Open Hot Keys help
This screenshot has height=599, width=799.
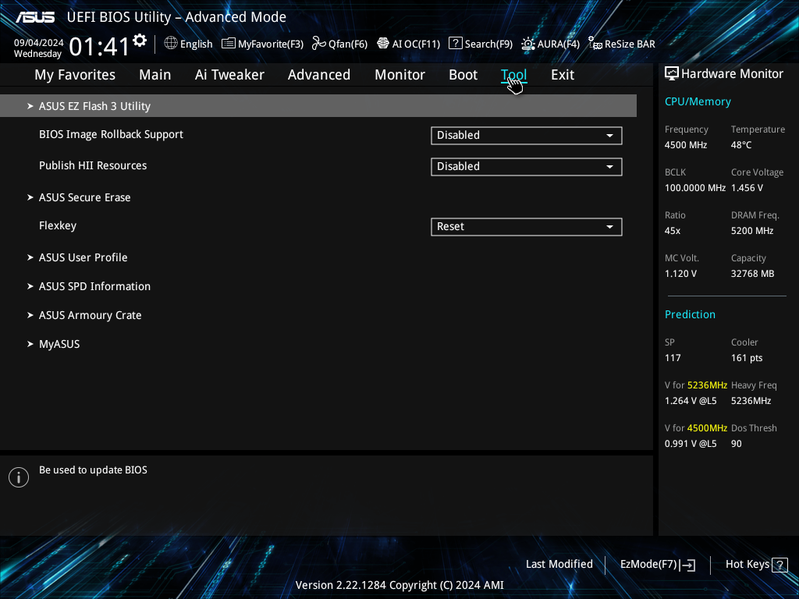coord(756,564)
